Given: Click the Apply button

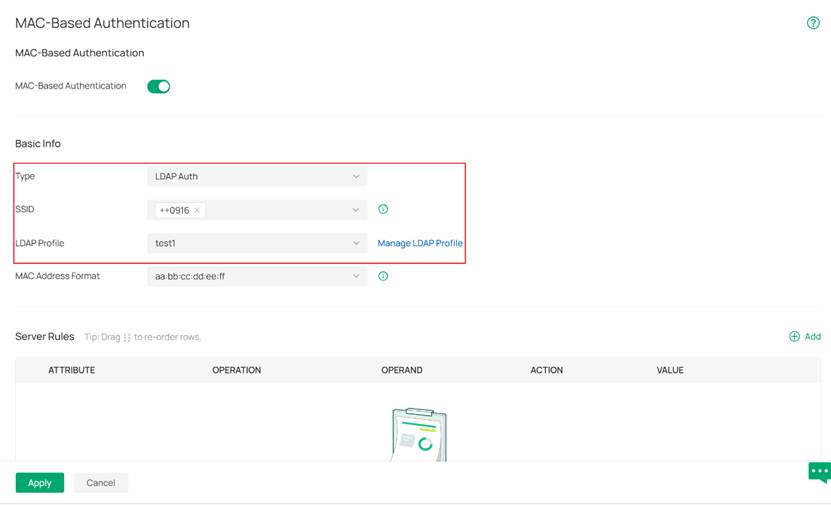Looking at the screenshot, I should click(40, 483).
